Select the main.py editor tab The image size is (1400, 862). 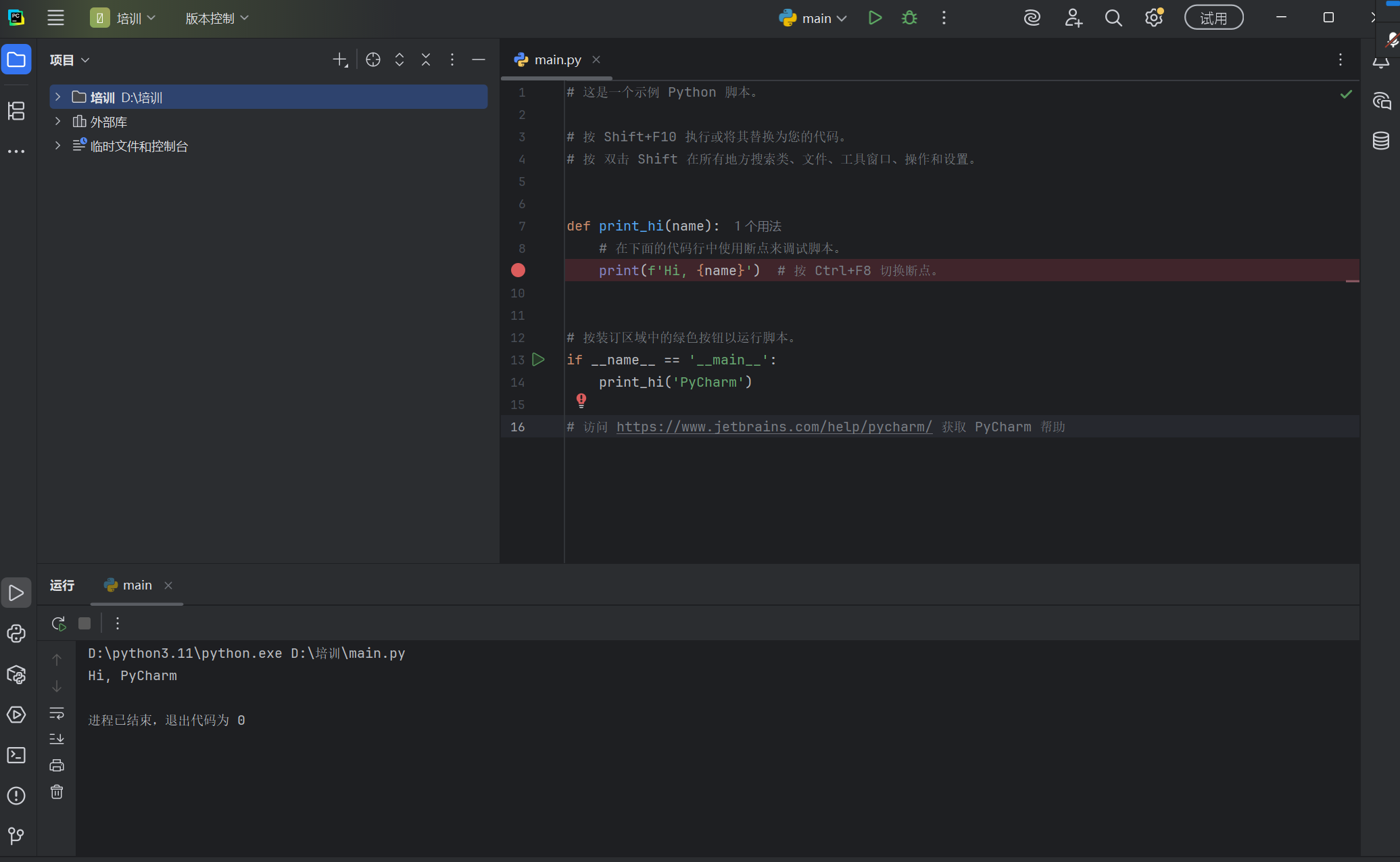click(x=557, y=59)
